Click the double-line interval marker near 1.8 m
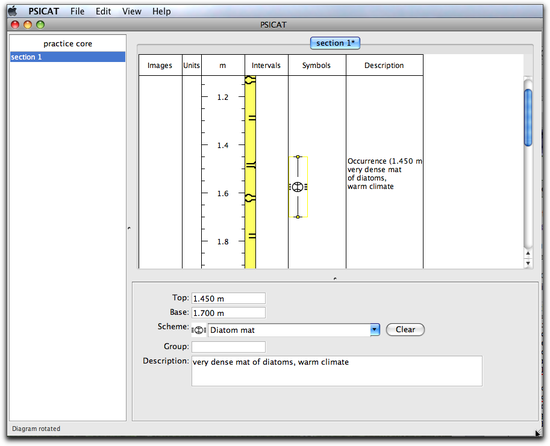 (252, 236)
